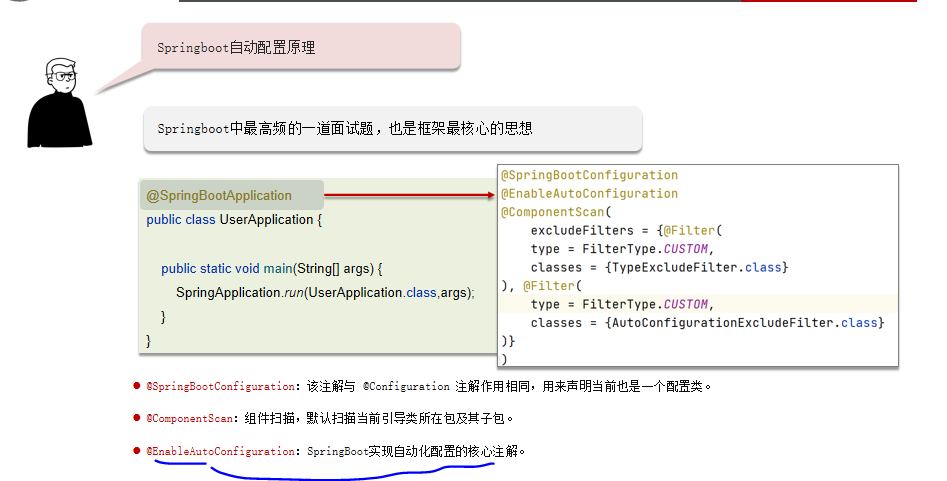Select the highlighted 'type = FilterType.CUSTOM,' line
Screen dimensions: 947x481
tap(622, 305)
